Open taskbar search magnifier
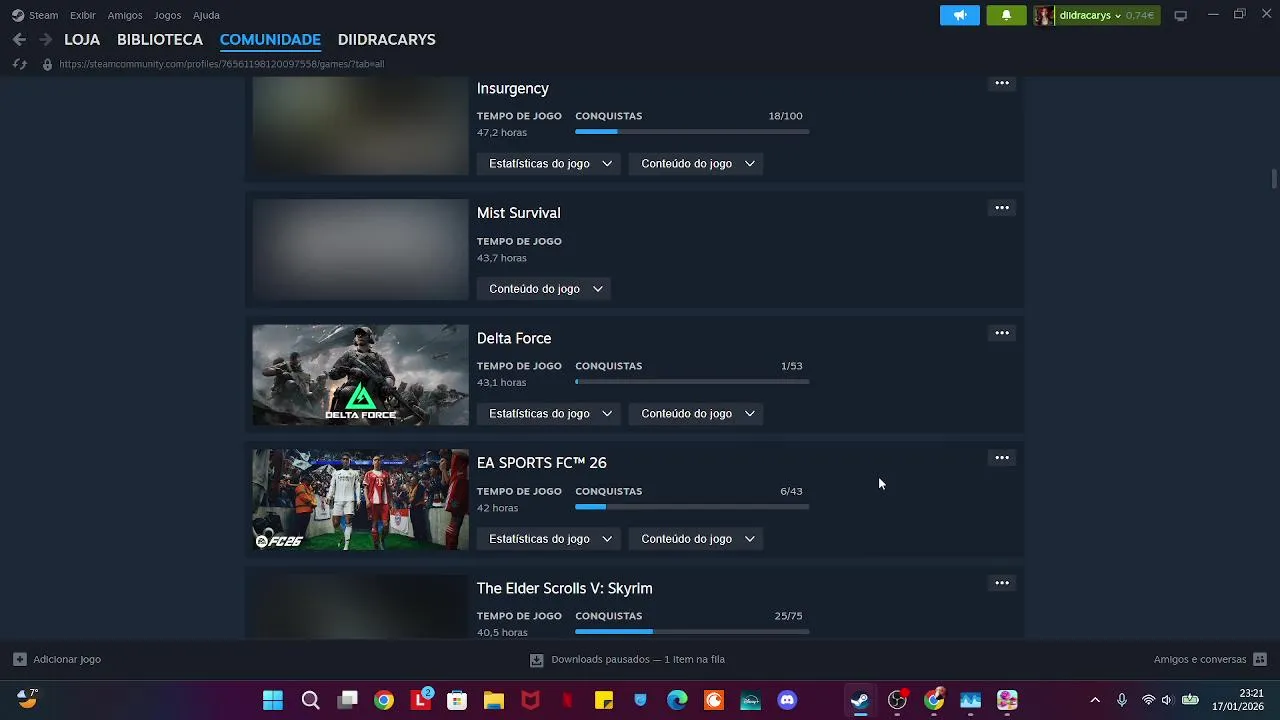This screenshot has height=720, width=1280. [x=310, y=700]
